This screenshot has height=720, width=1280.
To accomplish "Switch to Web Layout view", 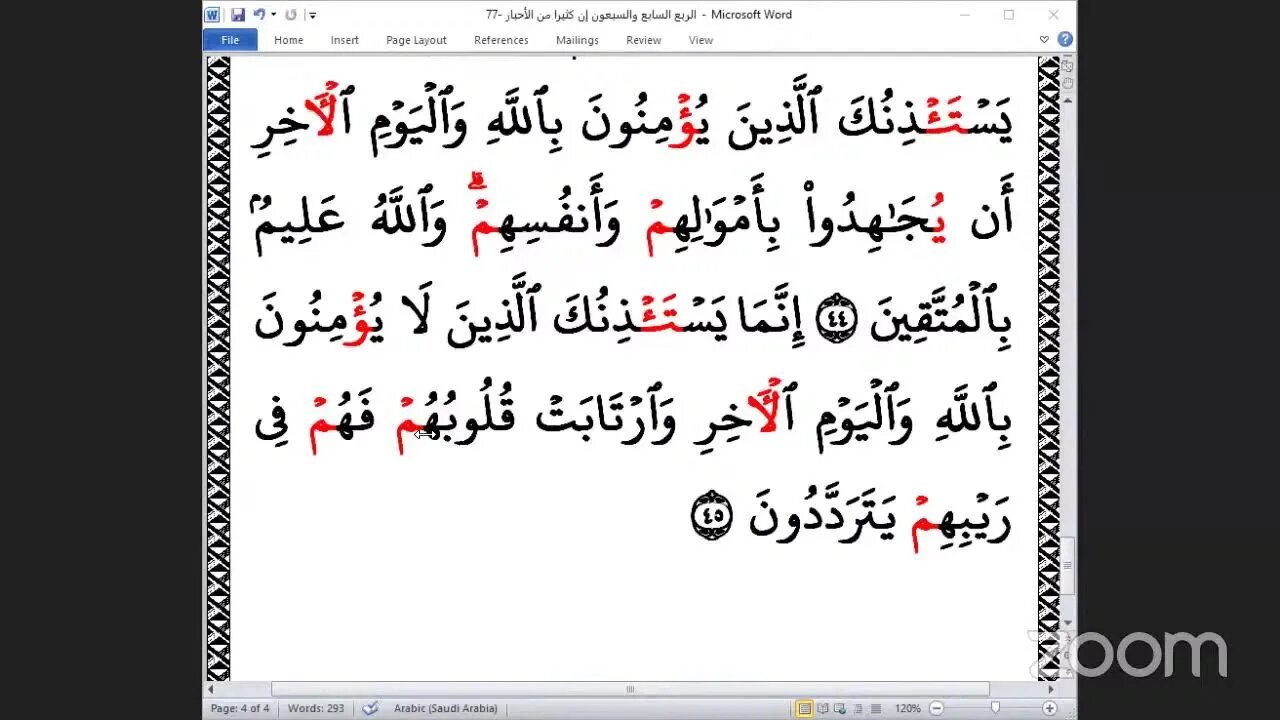I will [839, 708].
